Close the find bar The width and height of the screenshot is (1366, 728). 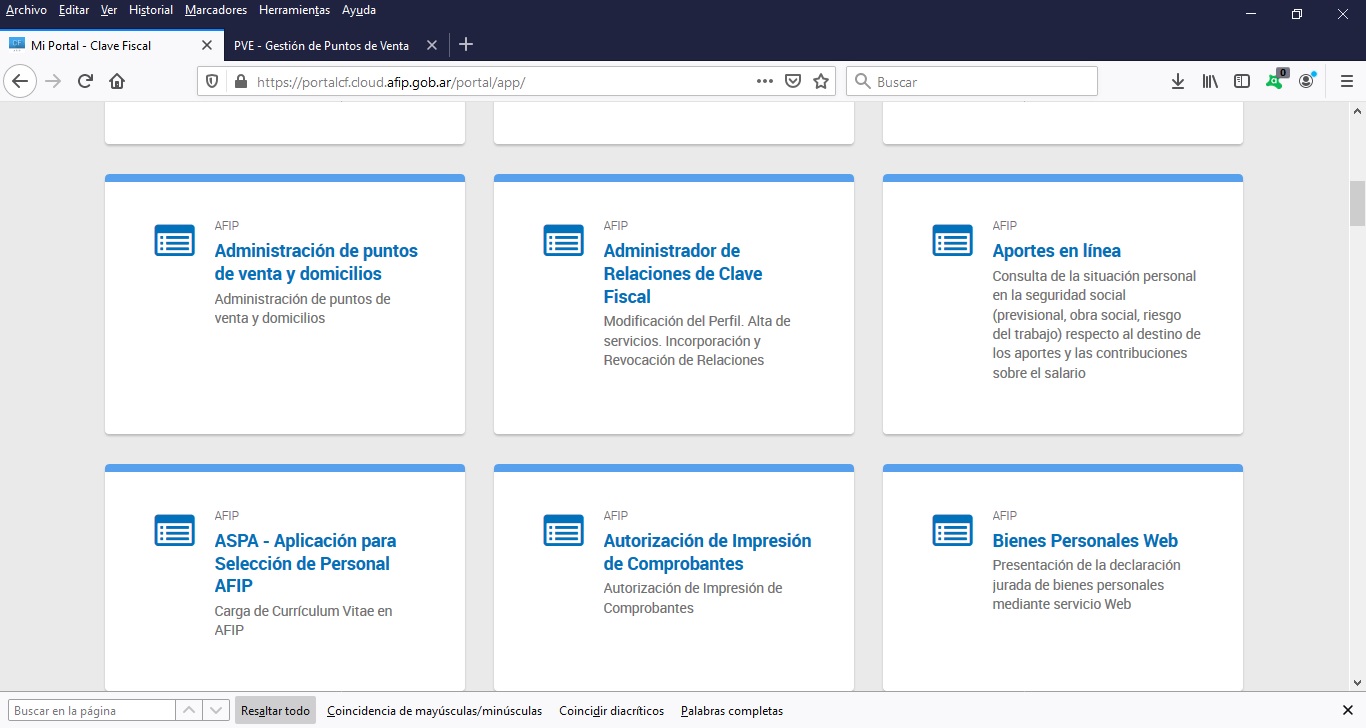coord(1347,711)
